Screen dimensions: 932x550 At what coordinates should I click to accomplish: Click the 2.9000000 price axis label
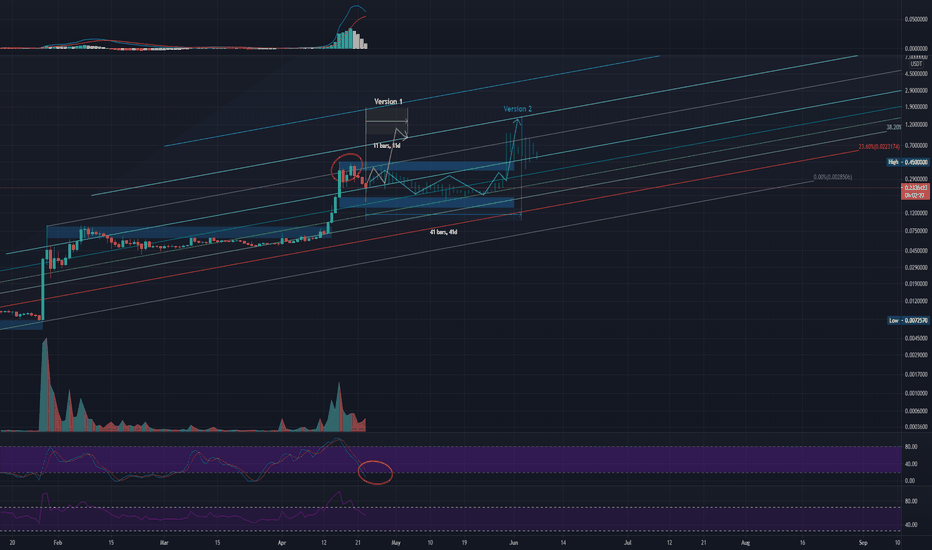pyautogui.click(x=916, y=90)
